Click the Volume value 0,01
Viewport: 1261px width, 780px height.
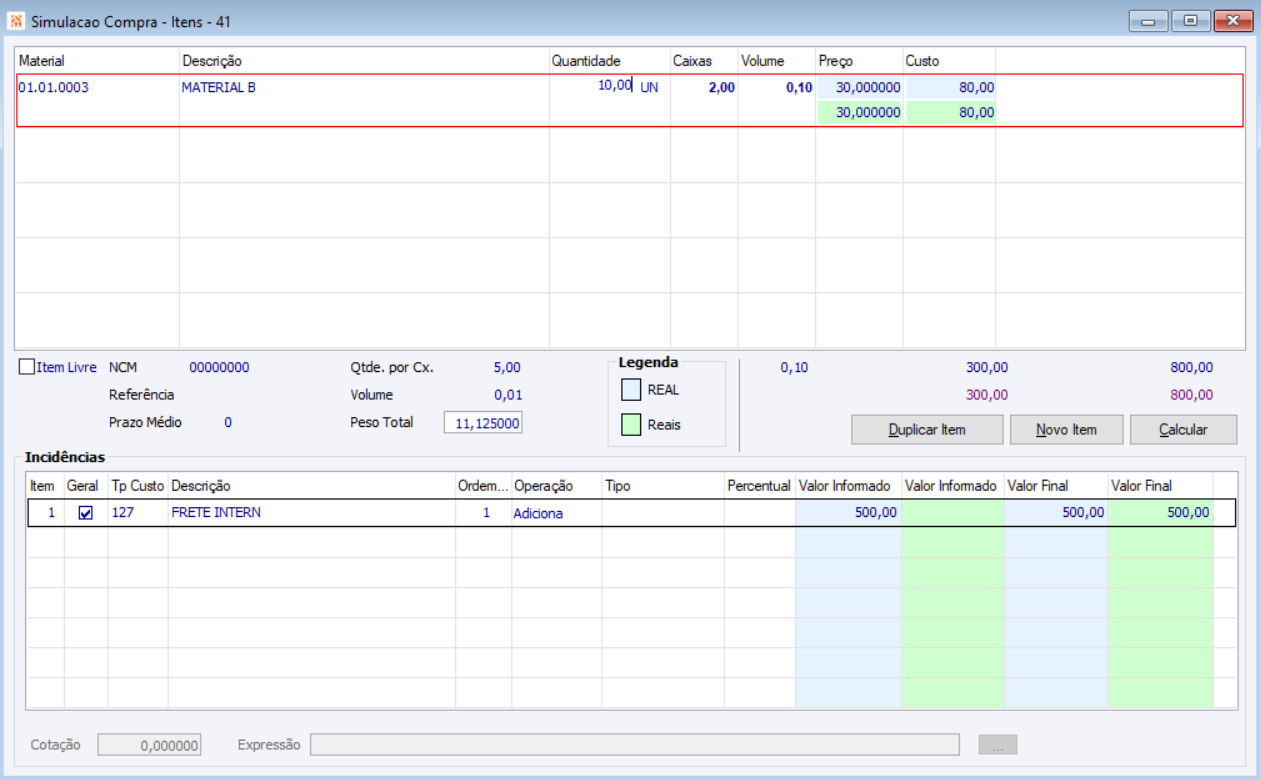click(507, 395)
